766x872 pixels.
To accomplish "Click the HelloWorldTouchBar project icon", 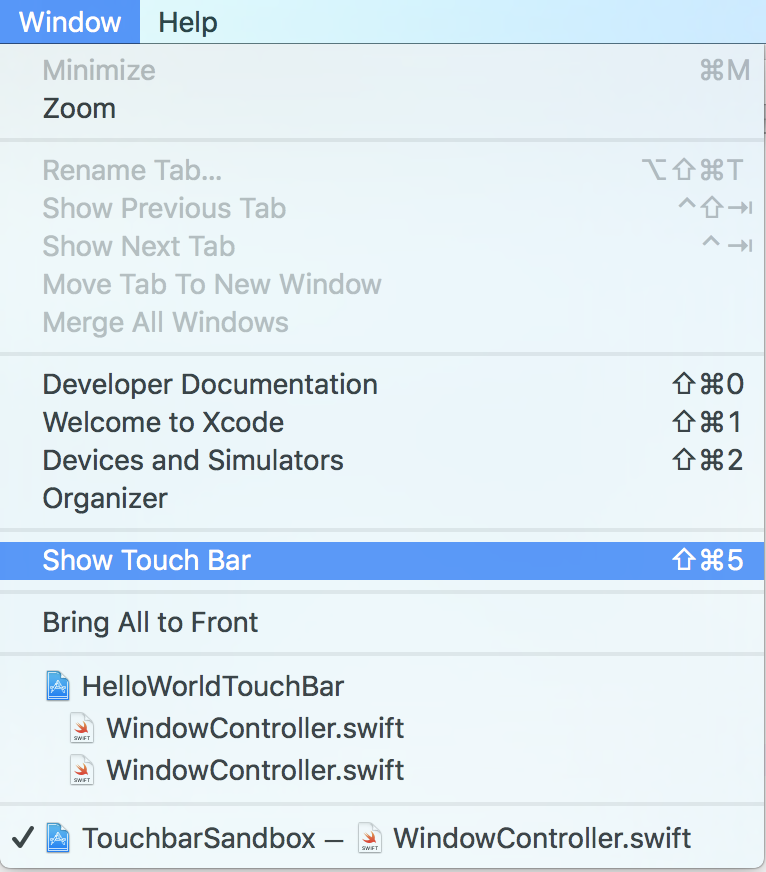I will click(58, 686).
